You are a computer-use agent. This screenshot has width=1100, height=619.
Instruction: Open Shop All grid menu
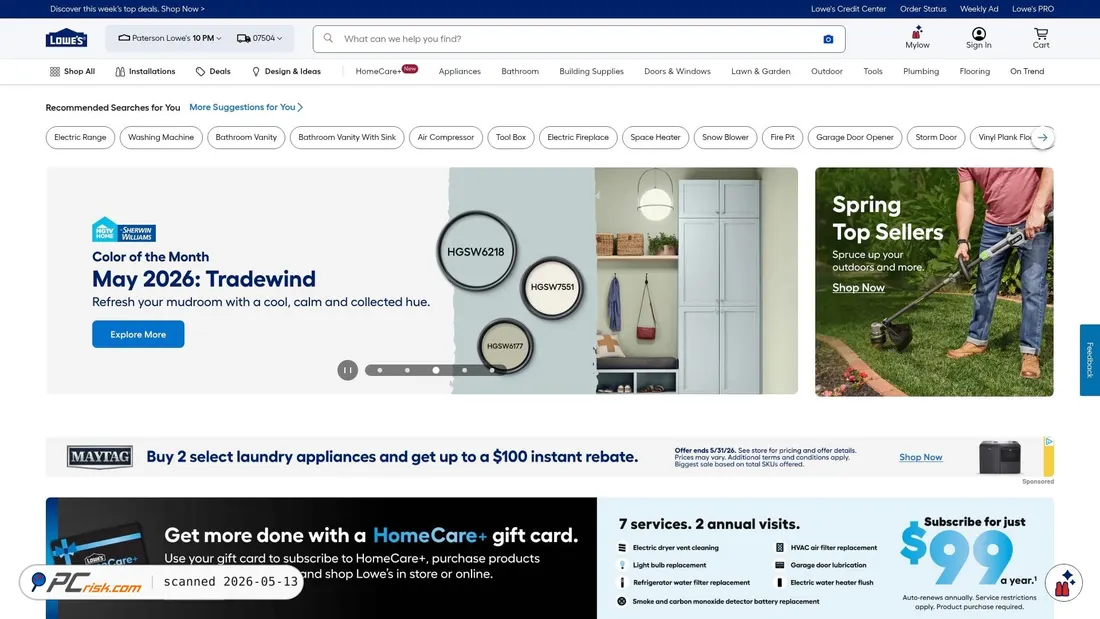point(72,72)
